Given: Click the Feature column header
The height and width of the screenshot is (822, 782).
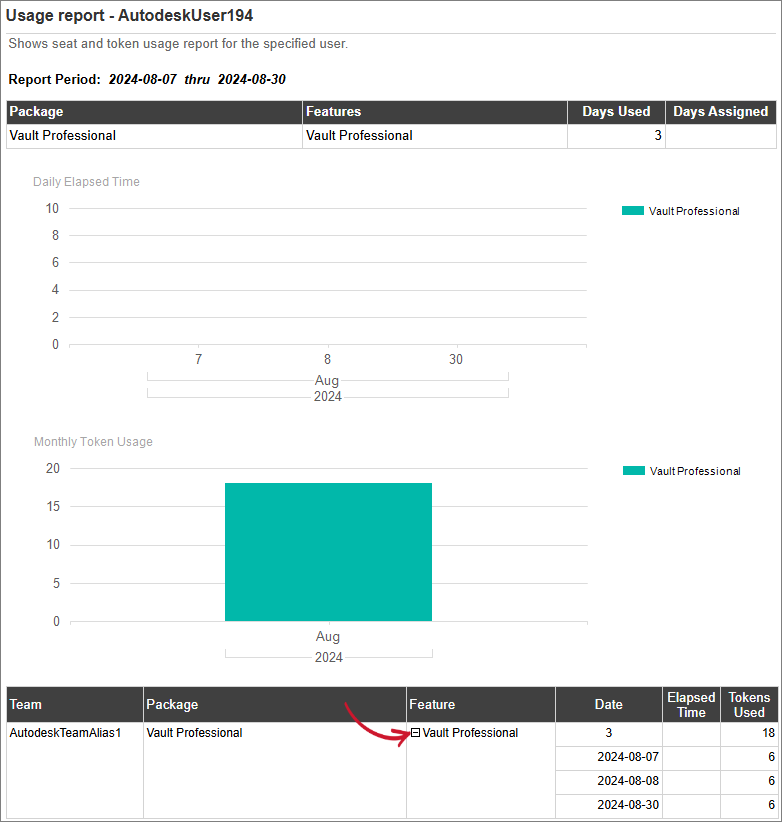Looking at the screenshot, I should [481, 705].
